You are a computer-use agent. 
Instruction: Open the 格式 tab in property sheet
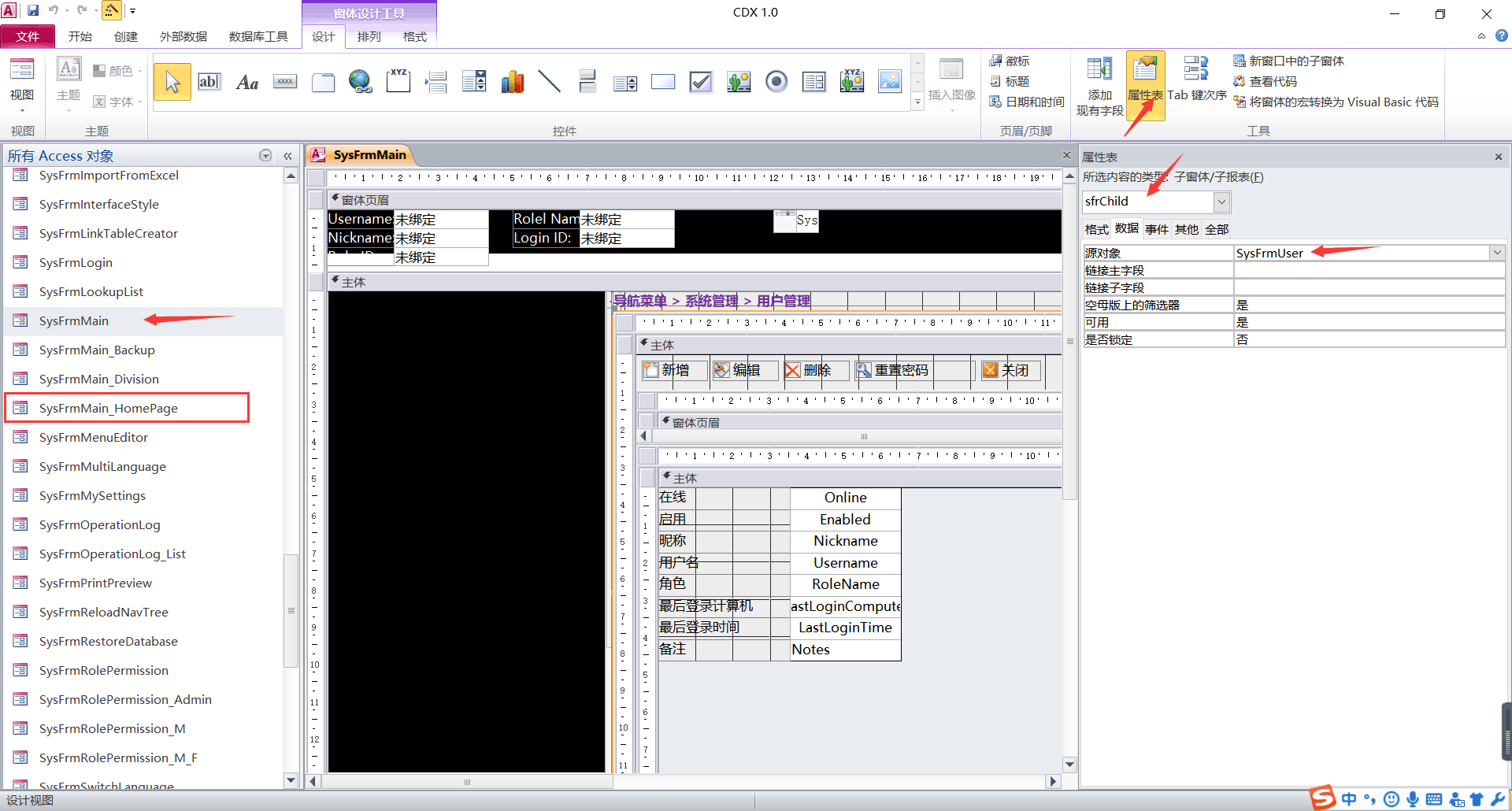pos(1097,229)
